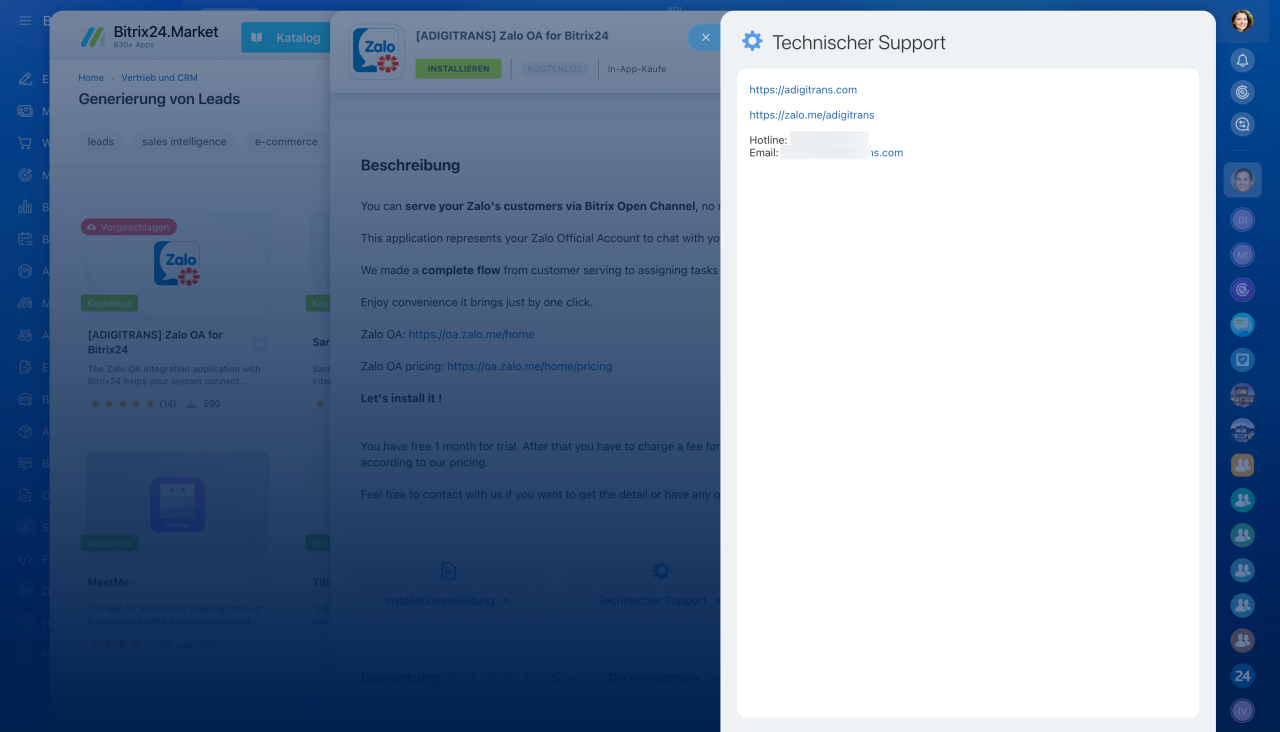Screen dimensions: 1280x732
Task: Click the code brackets icon in the left sidebar
Action: point(25,559)
